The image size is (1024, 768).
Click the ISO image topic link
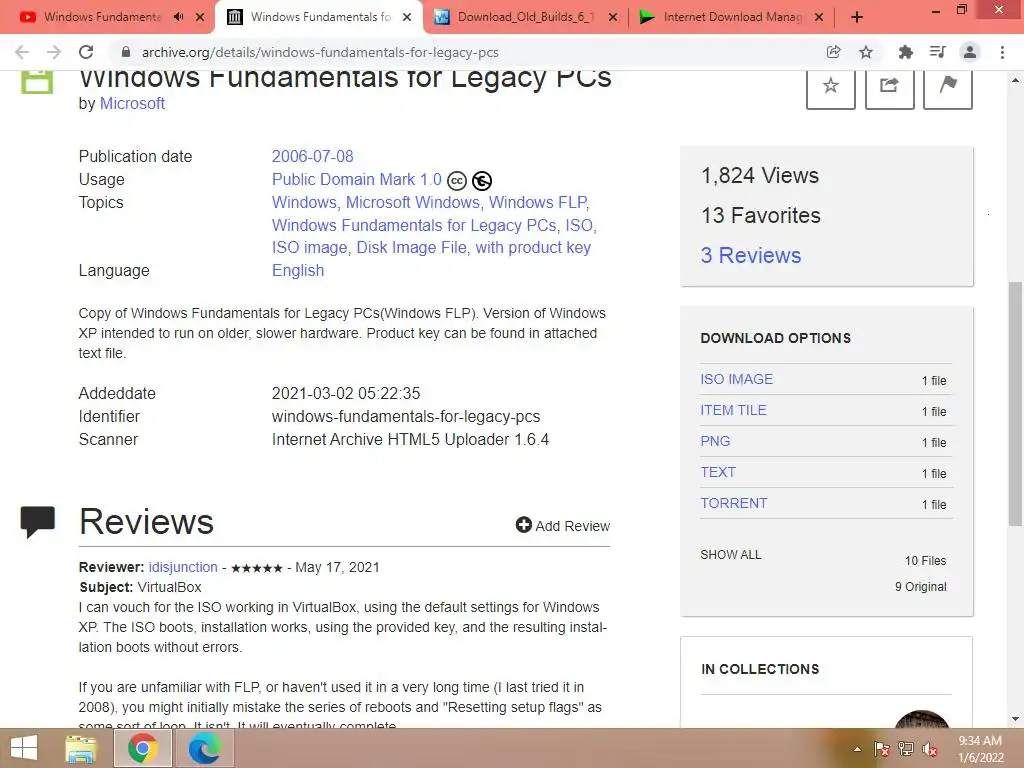[310, 248]
